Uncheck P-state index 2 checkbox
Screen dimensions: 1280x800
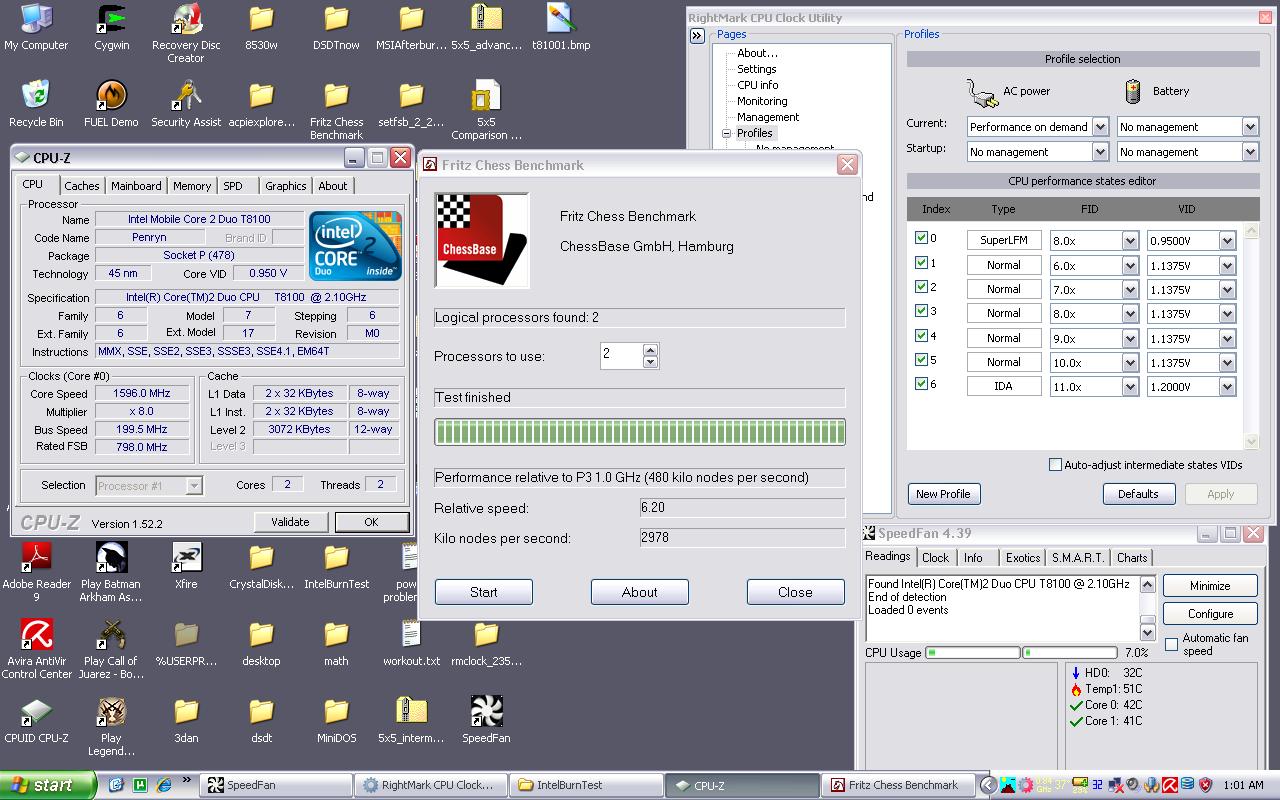point(921,287)
